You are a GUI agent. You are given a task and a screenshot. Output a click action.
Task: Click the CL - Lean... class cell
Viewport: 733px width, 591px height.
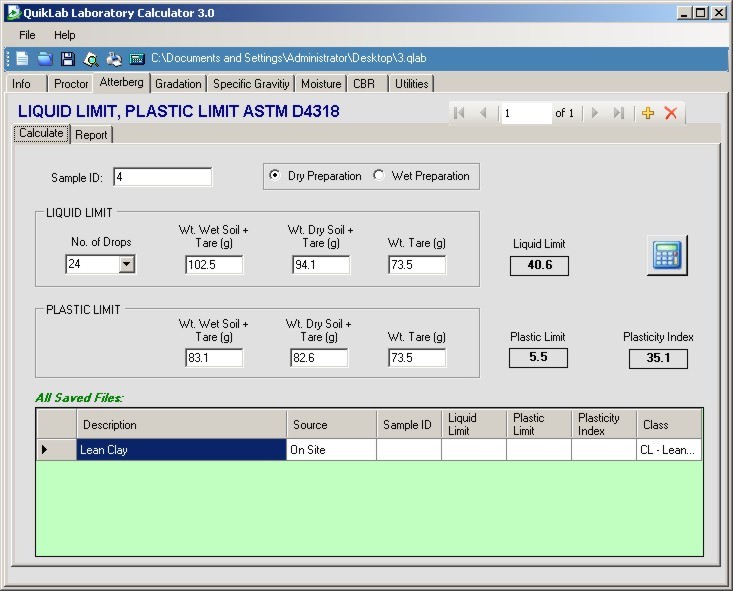point(669,450)
